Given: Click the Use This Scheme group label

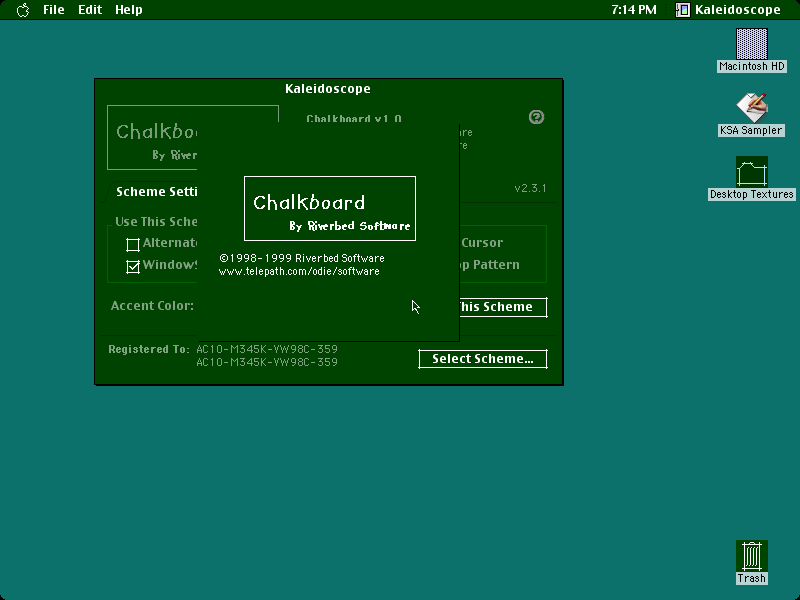Looking at the screenshot, I should (x=156, y=221).
